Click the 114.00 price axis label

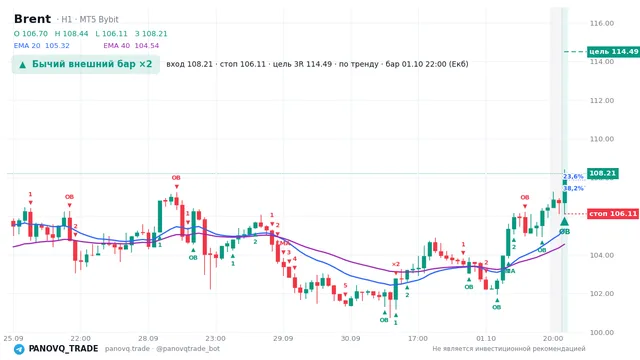[602, 62]
